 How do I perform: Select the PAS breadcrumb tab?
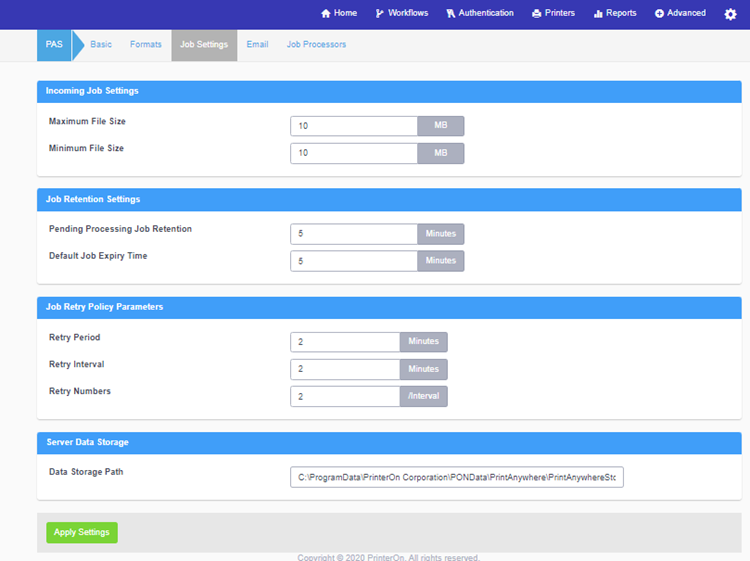(54, 45)
